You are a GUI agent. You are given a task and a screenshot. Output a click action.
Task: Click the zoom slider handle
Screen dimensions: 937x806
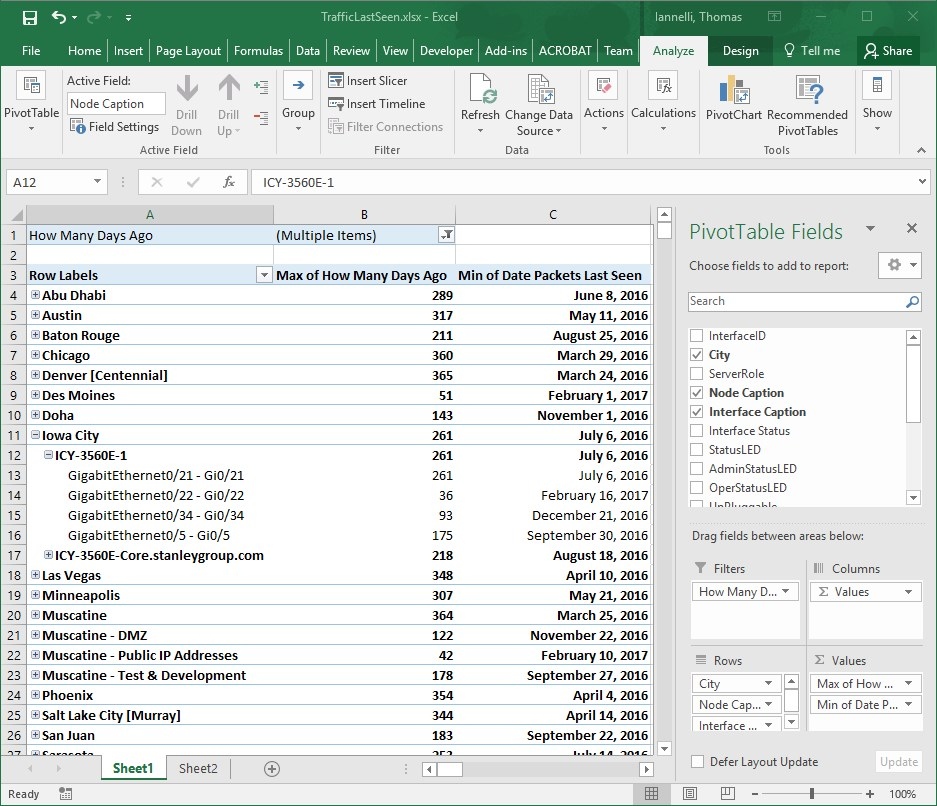[811, 794]
